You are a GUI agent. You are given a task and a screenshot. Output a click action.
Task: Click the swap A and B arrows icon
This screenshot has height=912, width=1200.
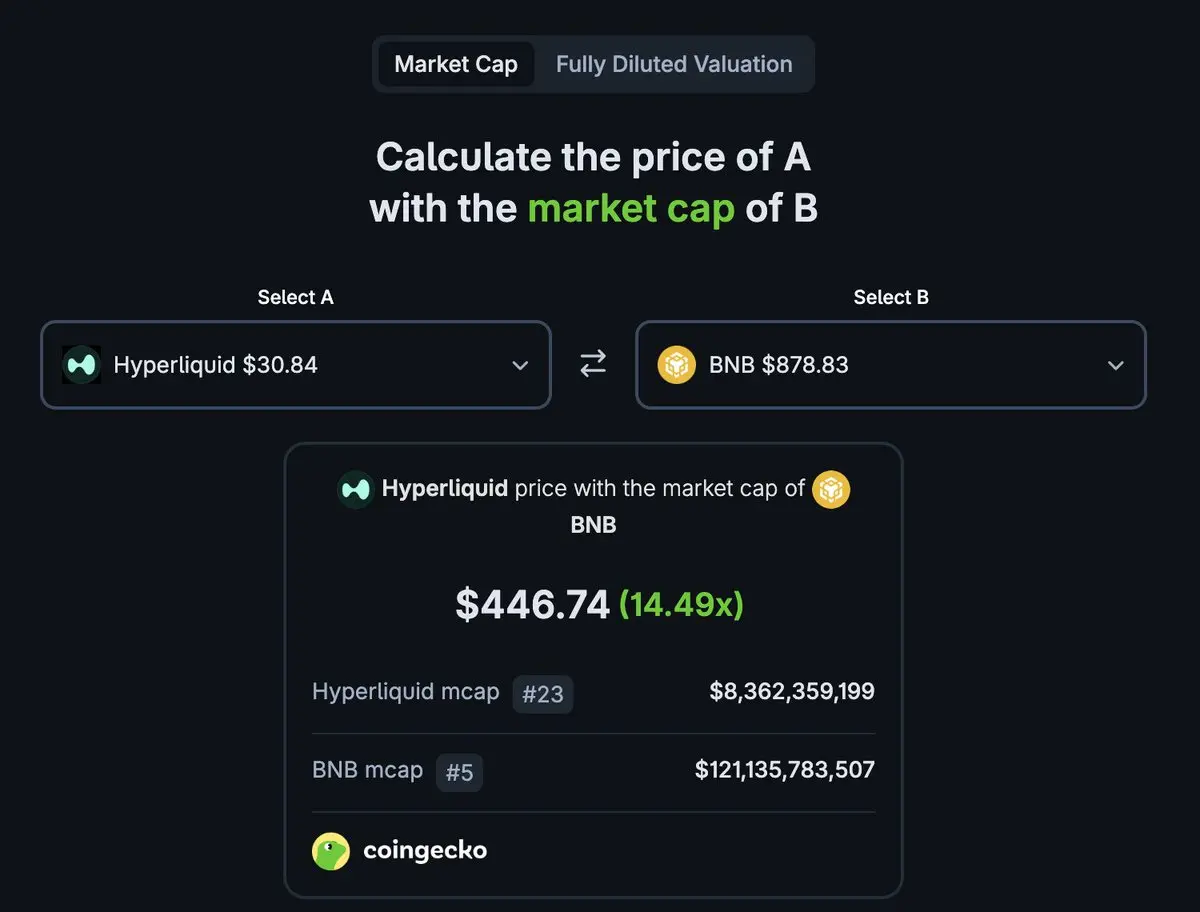tap(593, 365)
